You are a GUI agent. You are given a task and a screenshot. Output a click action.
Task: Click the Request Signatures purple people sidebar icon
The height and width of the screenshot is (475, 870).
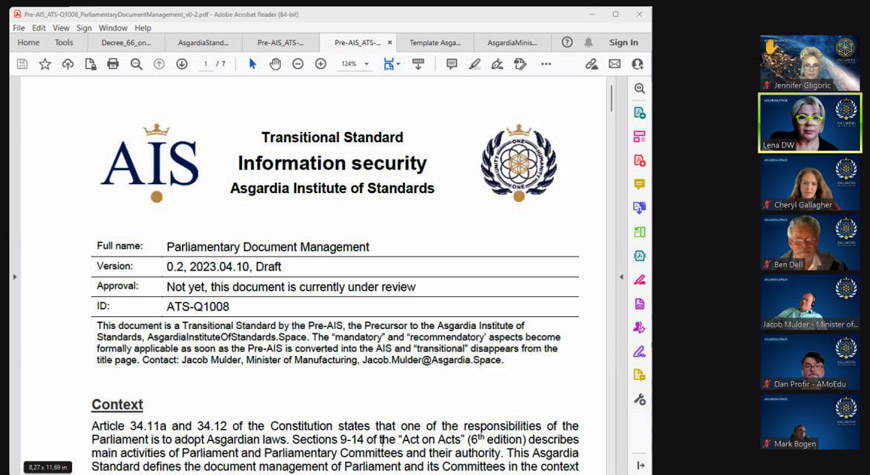tap(639, 327)
